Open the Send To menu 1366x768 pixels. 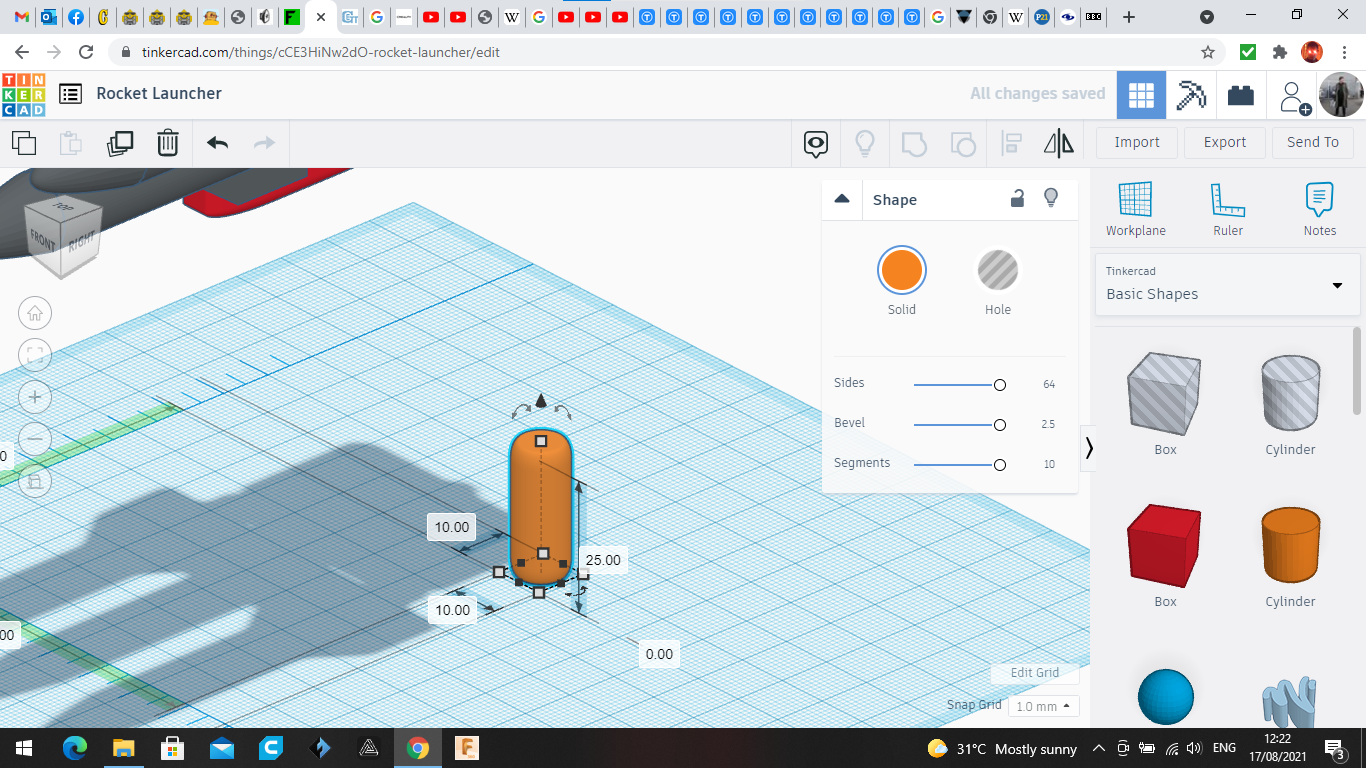click(1312, 142)
